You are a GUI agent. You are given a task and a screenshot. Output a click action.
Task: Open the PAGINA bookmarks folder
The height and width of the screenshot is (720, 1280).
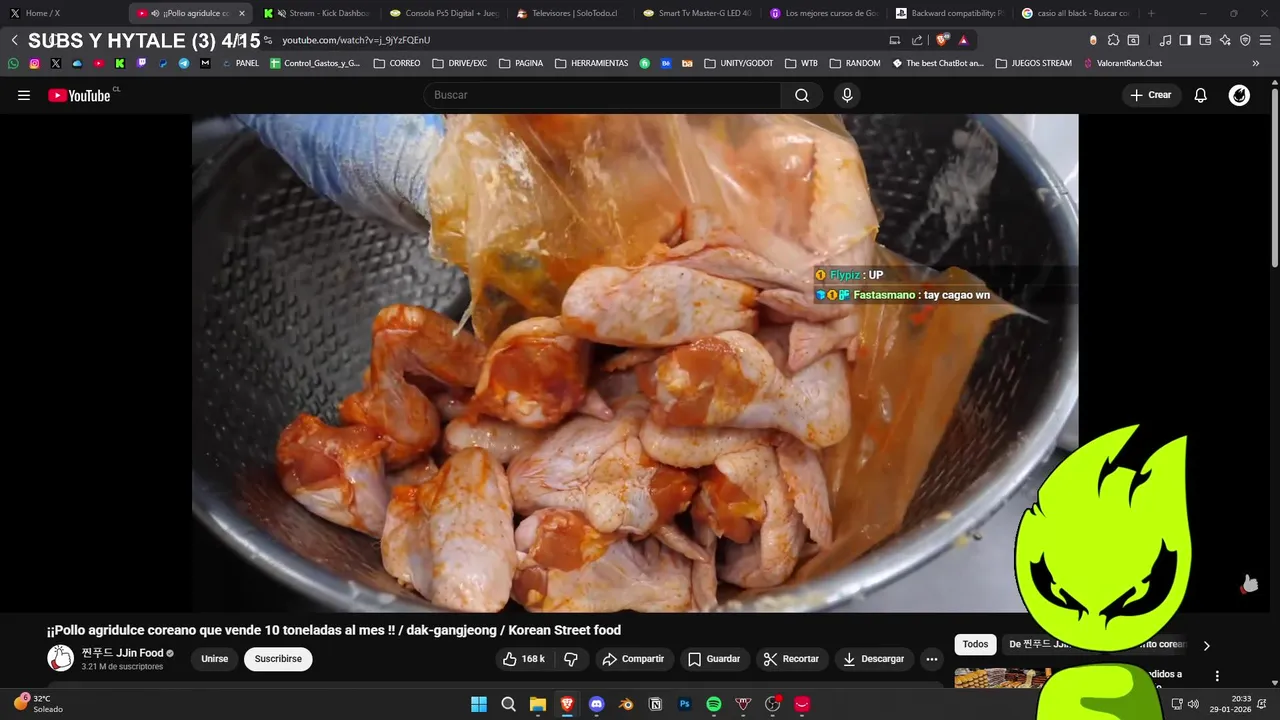(521, 63)
